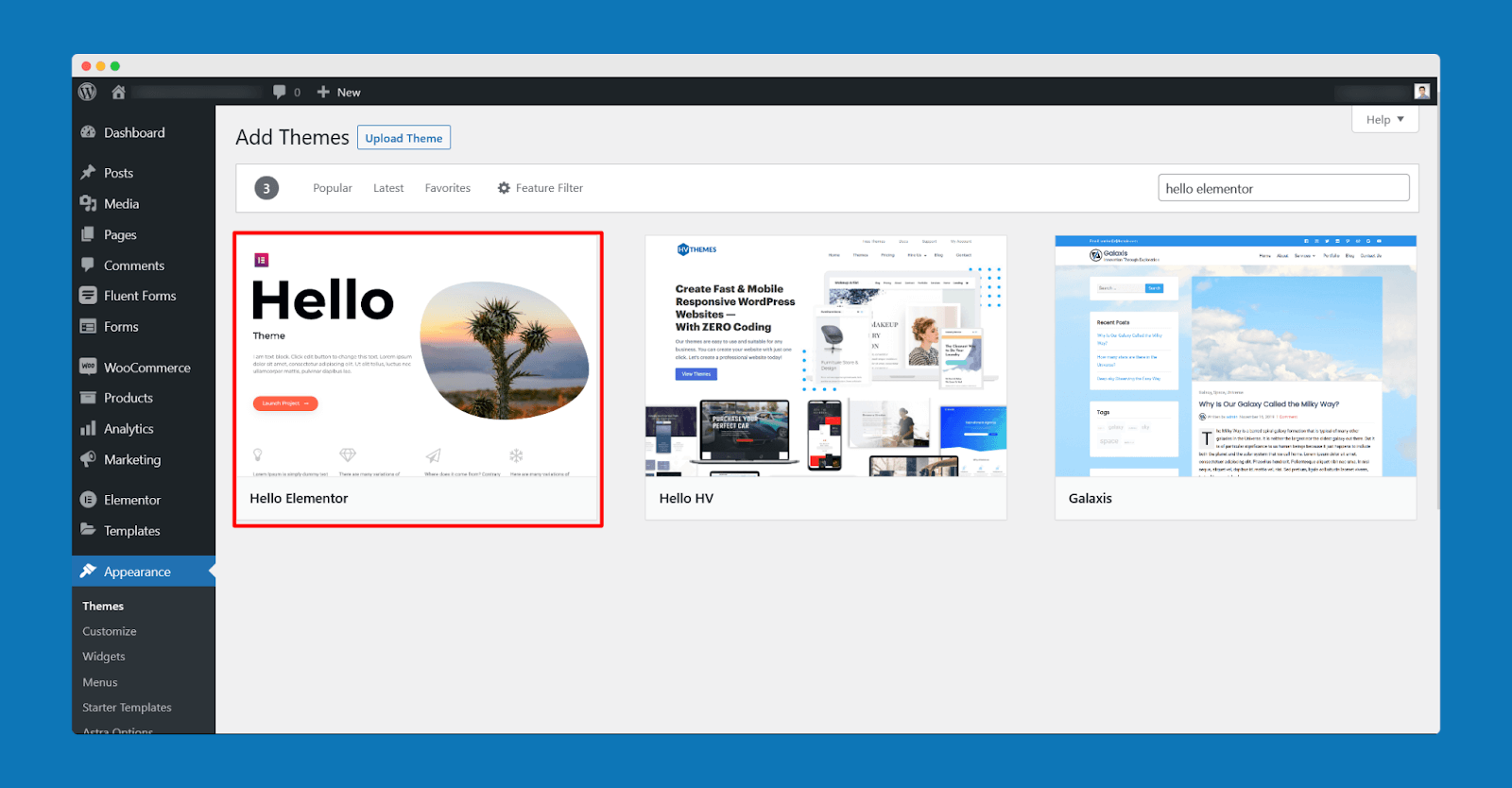Click the WooCommerce logo icon
1512x788 pixels.
88,367
